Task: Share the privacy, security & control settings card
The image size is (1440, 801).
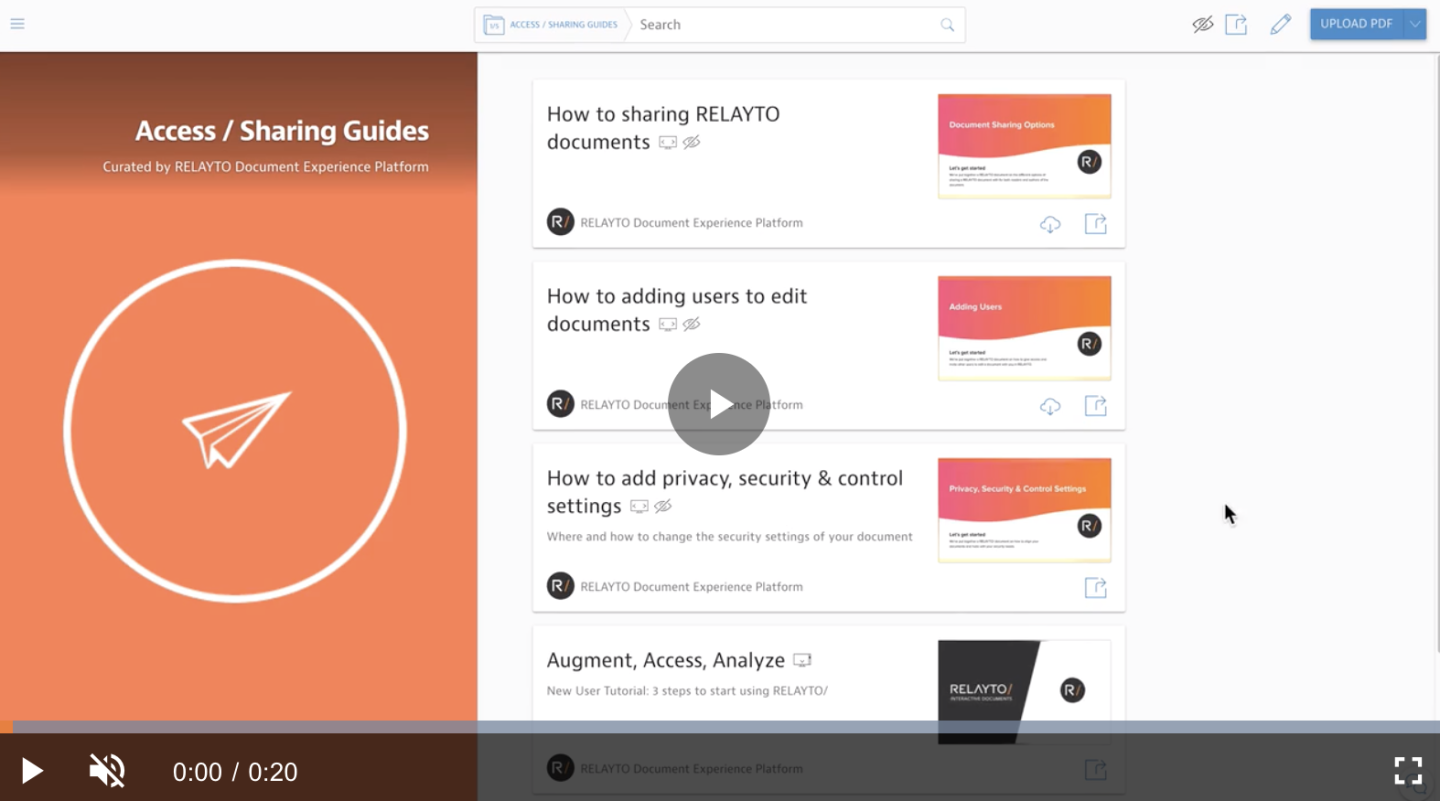Action: (1096, 588)
